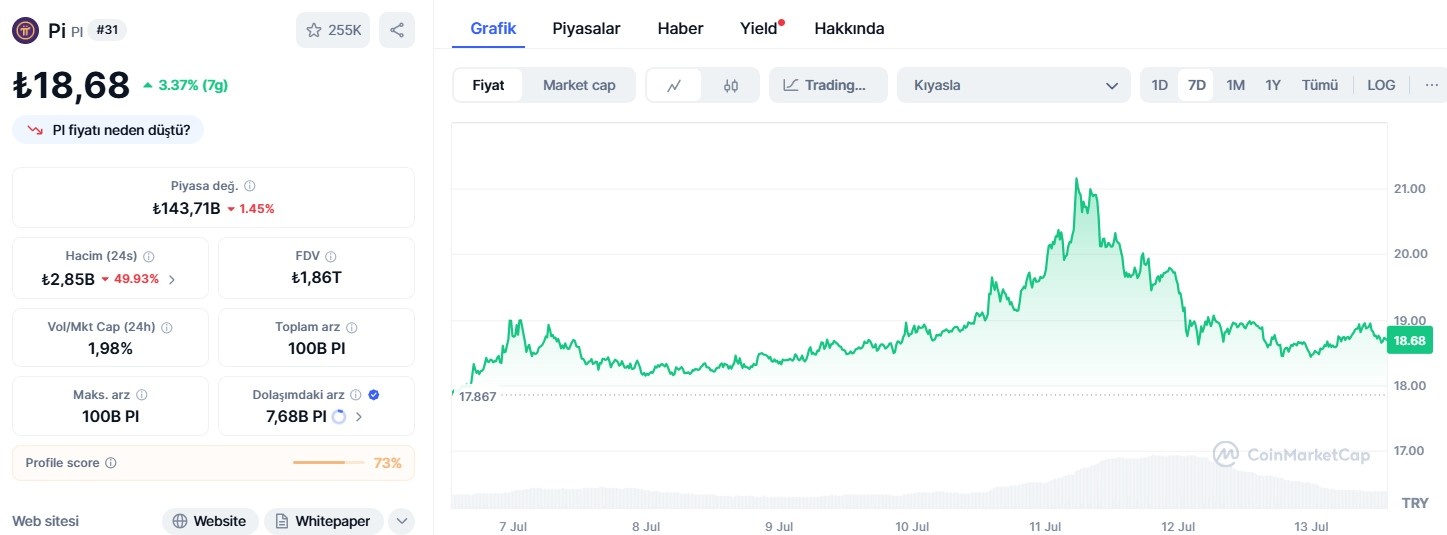Screen dimensions: 1447x535
Task: Open the Yield tab
Action: click(x=760, y=28)
